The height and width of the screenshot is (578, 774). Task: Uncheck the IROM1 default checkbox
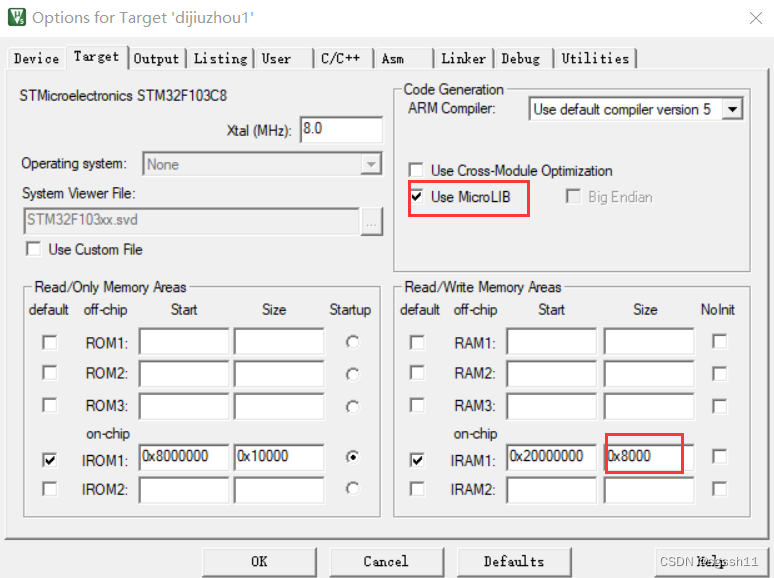point(49,460)
